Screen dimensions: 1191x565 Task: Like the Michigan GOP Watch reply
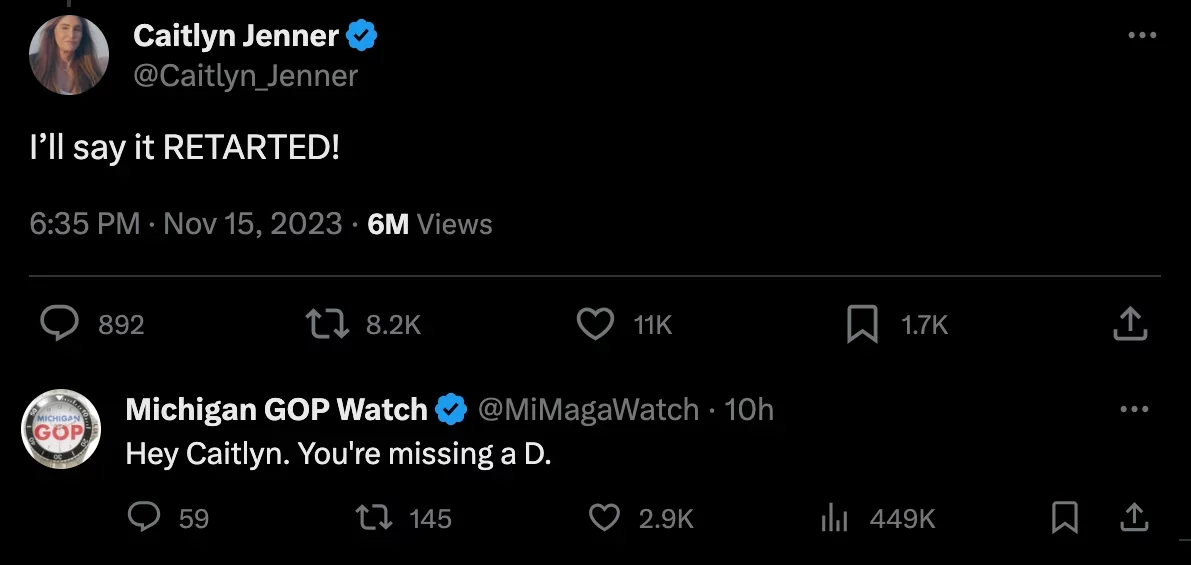(604, 517)
